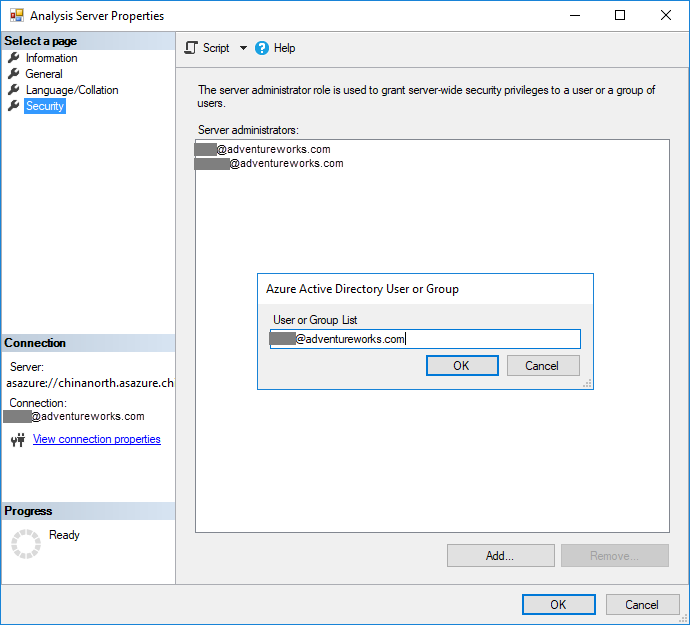This screenshot has width=690, height=625.
Task: Open View connection properties link
Action: [x=97, y=439]
